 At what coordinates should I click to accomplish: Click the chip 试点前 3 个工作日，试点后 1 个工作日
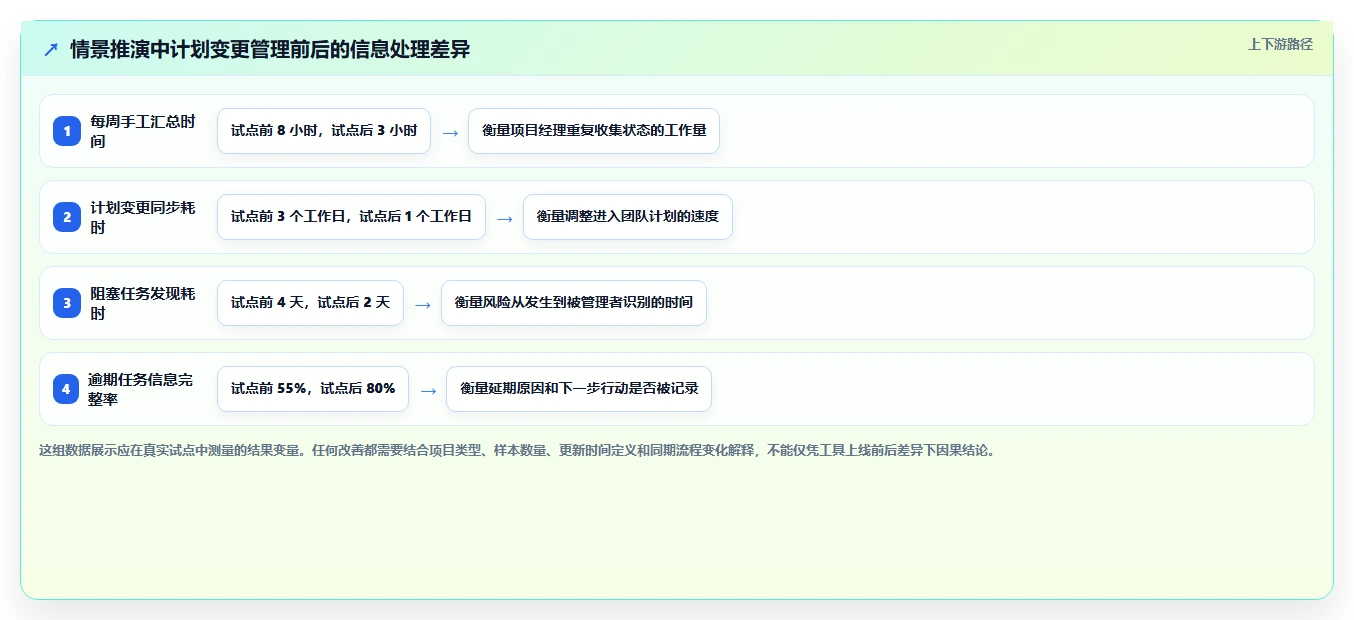pos(351,217)
